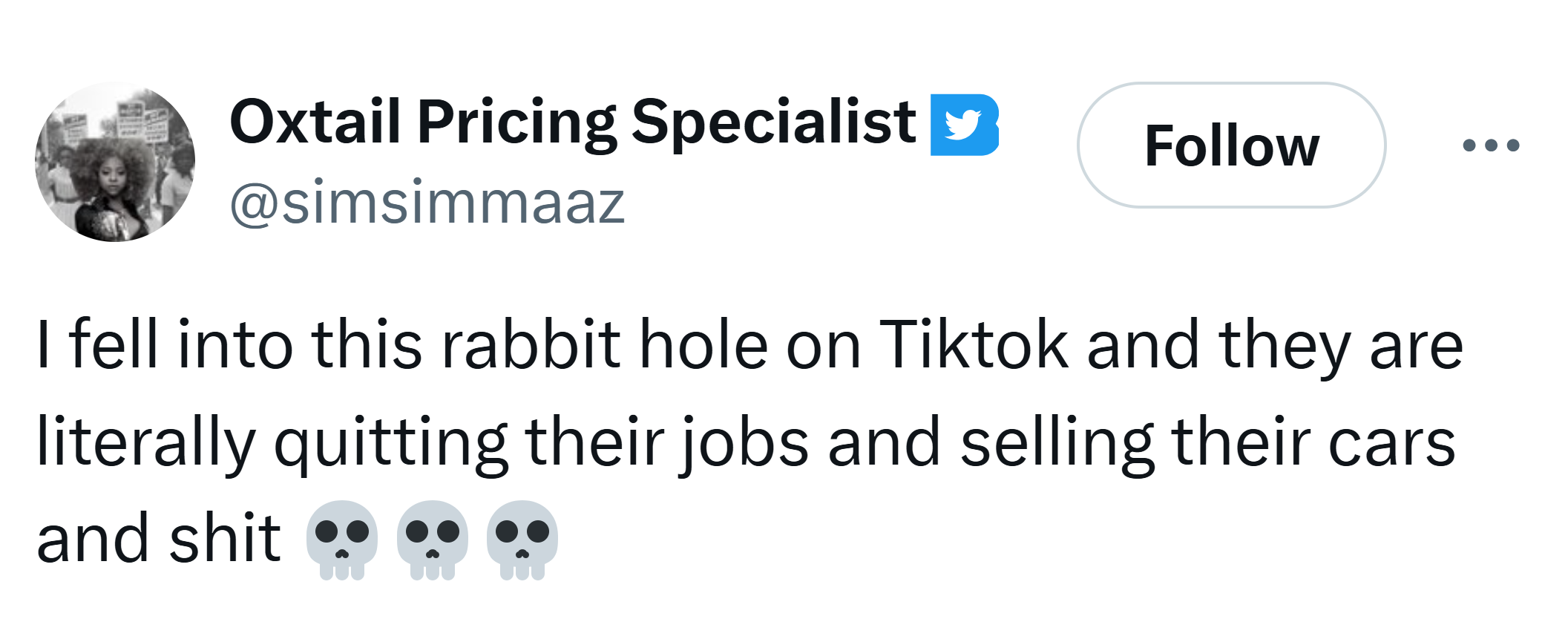
Task: Click the Follow button
Action: point(1230,145)
